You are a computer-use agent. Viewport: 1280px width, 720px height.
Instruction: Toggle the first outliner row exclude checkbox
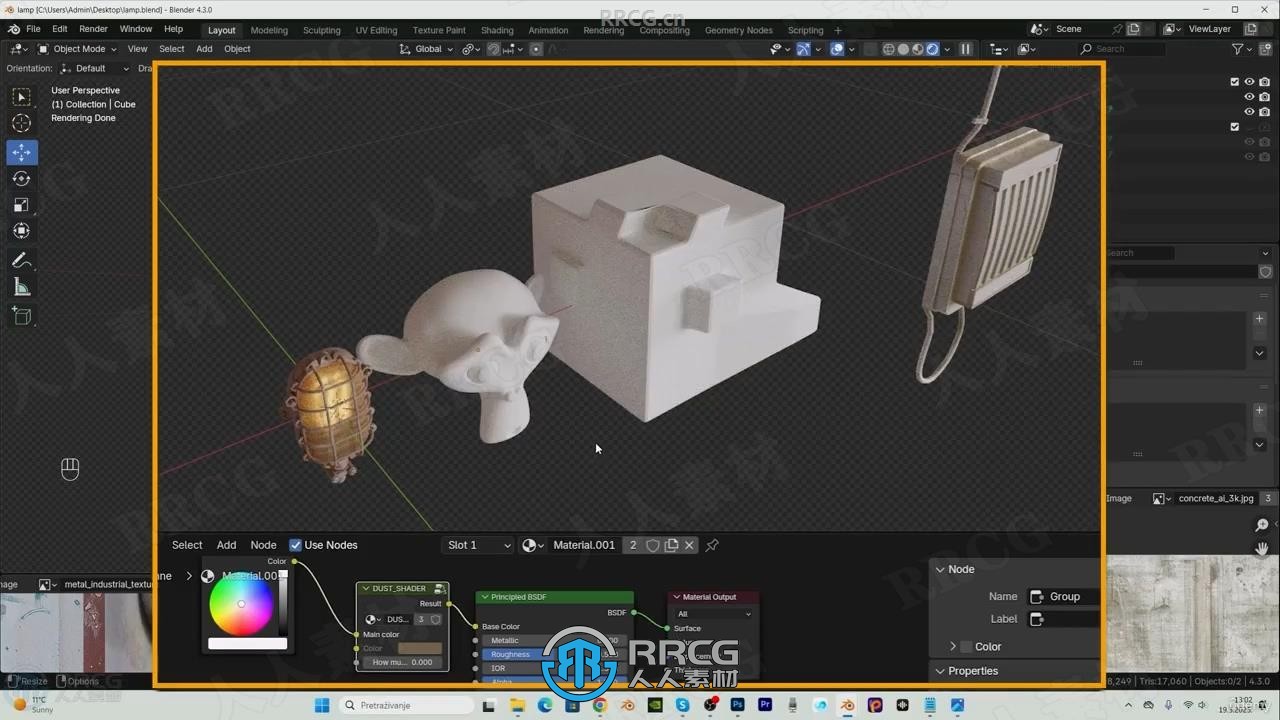click(1234, 82)
